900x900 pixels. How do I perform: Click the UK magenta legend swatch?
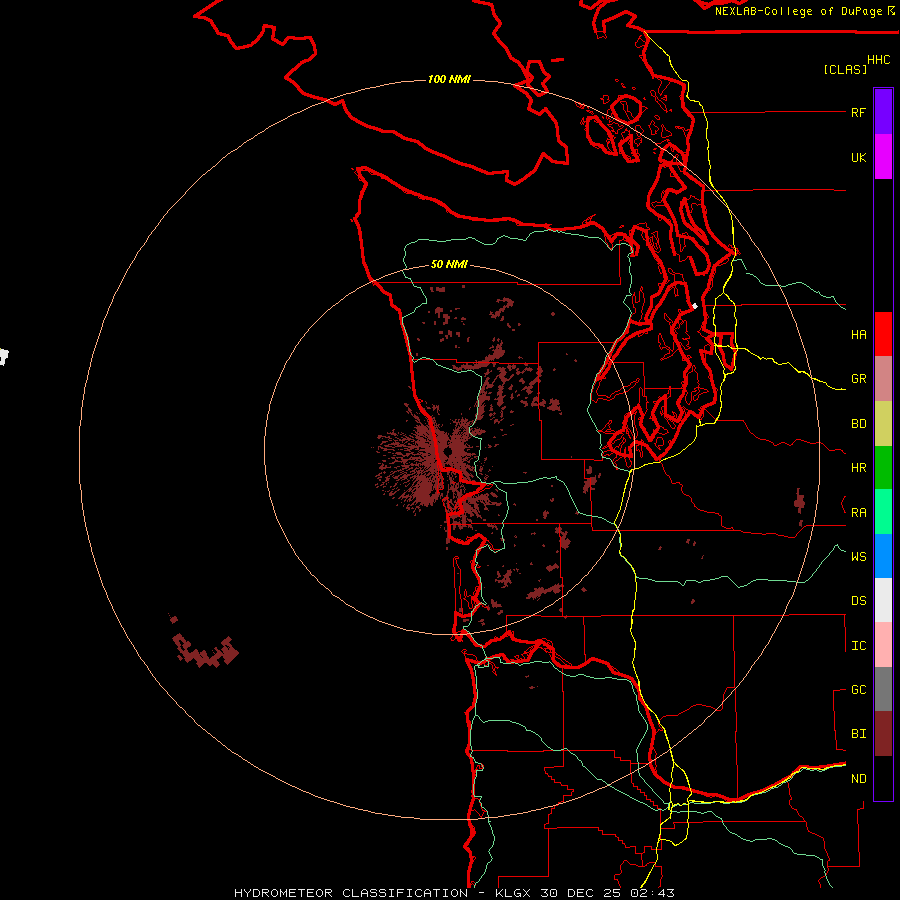[x=883, y=157]
